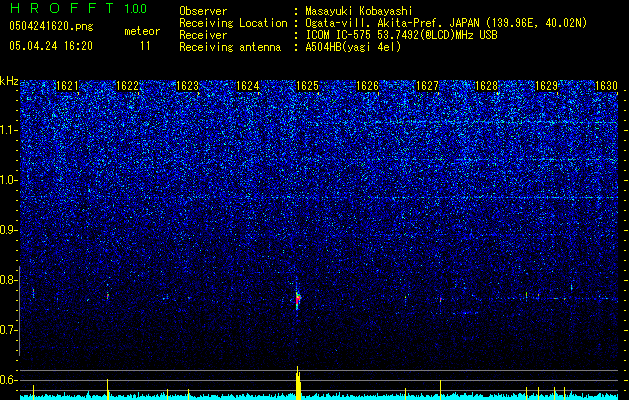629x400 pixels.
Task: Click the ICOM IC-575 receiver text
Action: (x=401, y=35)
